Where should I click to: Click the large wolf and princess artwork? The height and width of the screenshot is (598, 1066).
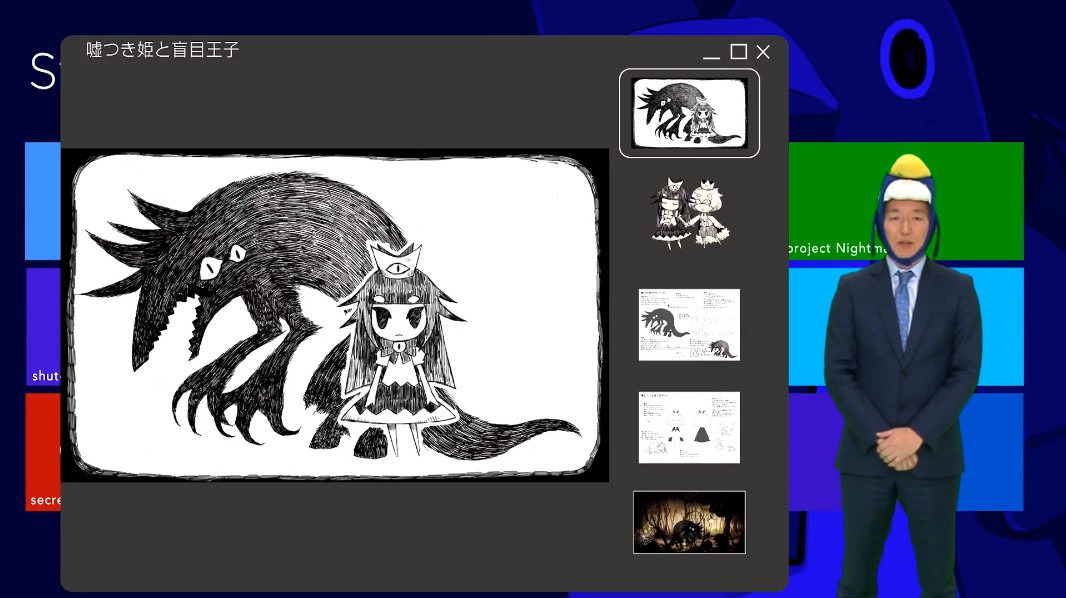[x=335, y=315]
